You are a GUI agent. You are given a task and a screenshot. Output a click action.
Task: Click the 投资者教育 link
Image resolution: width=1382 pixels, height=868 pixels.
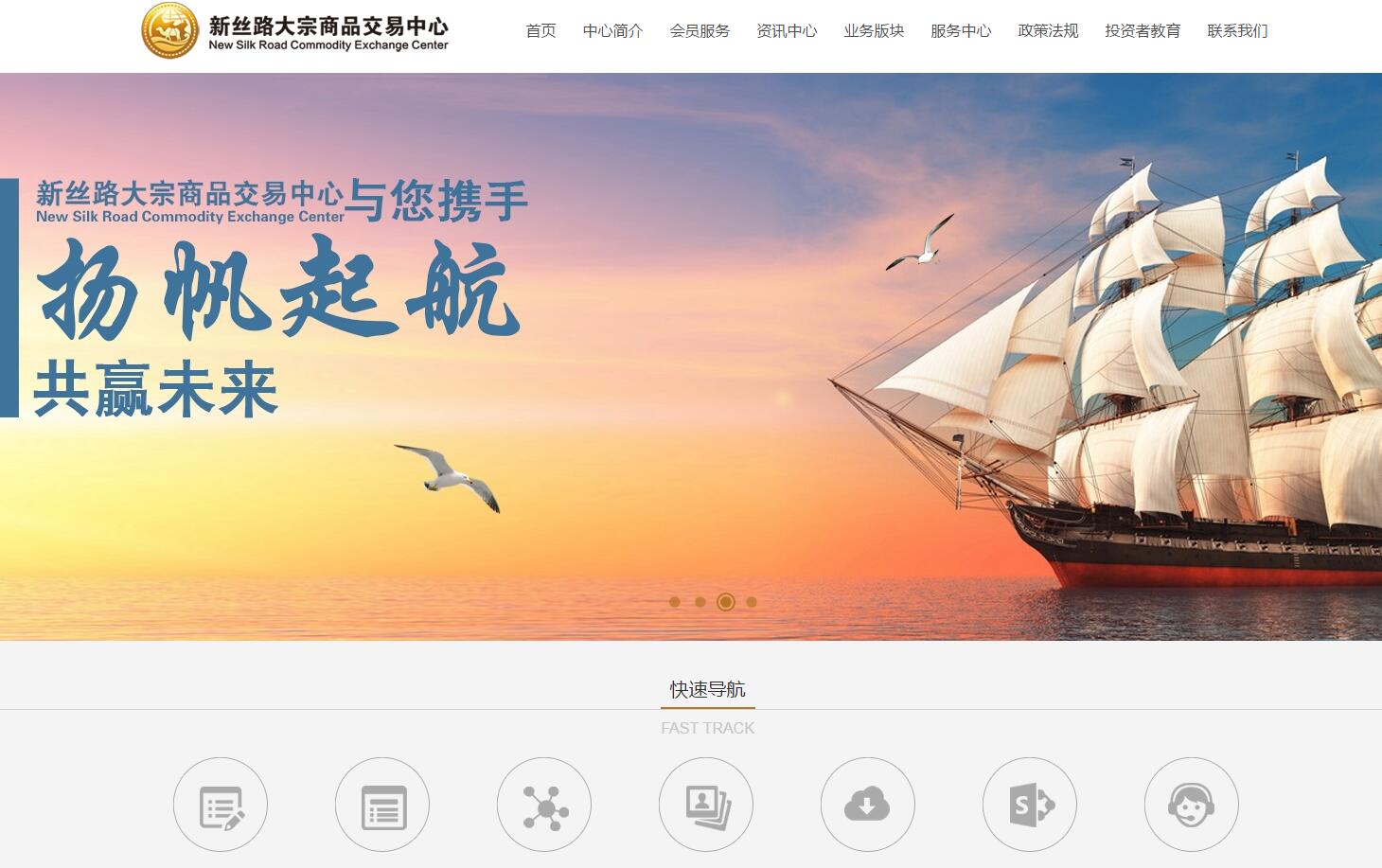pyautogui.click(x=1143, y=31)
